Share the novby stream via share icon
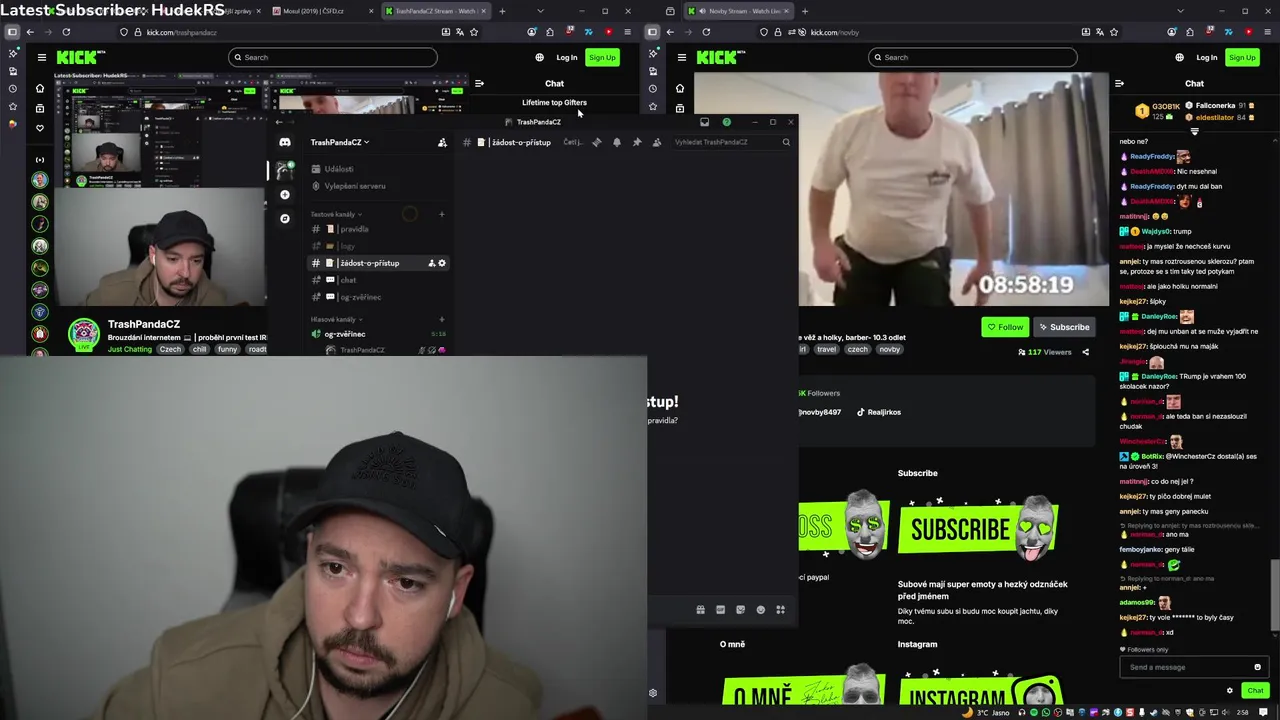1280x720 pixels. tap(1085, 352)
